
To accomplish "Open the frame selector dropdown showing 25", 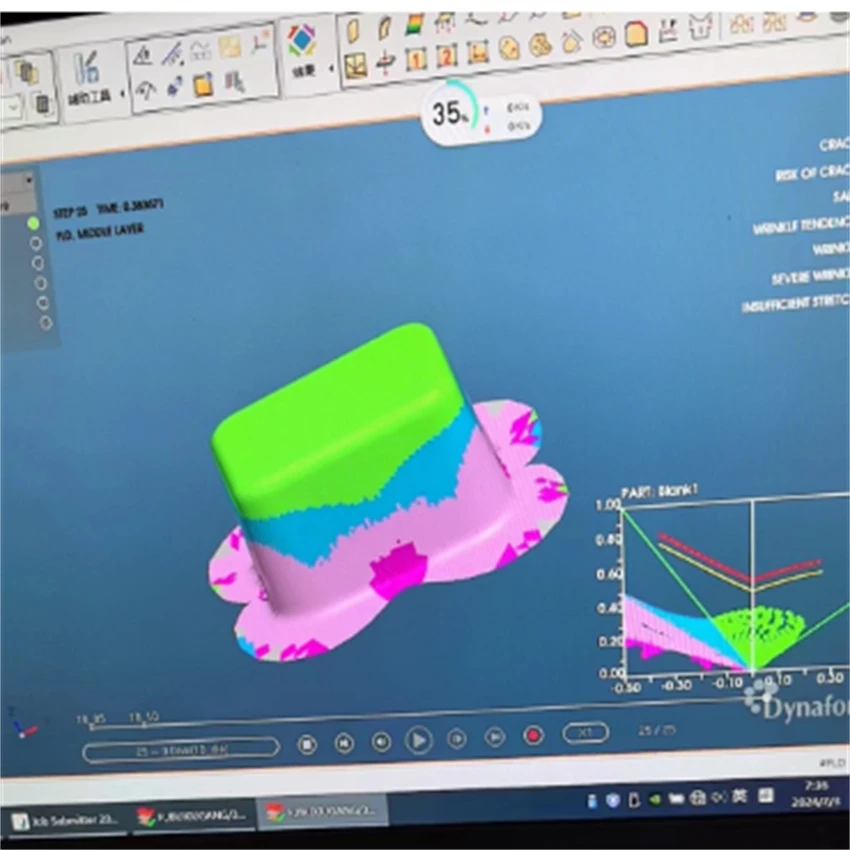I will point(181,750).
